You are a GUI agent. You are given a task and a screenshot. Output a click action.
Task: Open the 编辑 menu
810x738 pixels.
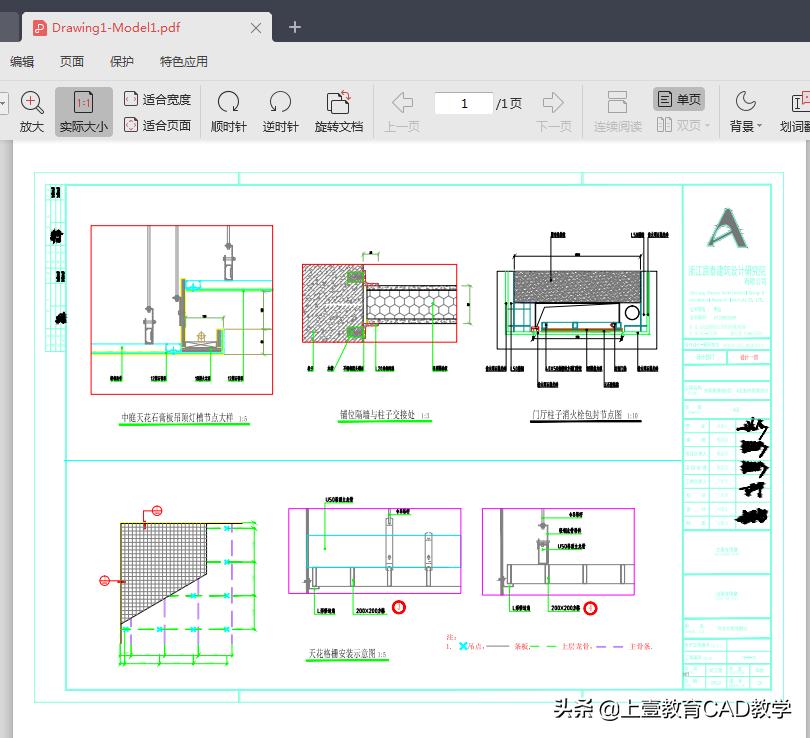coord(22,61)
